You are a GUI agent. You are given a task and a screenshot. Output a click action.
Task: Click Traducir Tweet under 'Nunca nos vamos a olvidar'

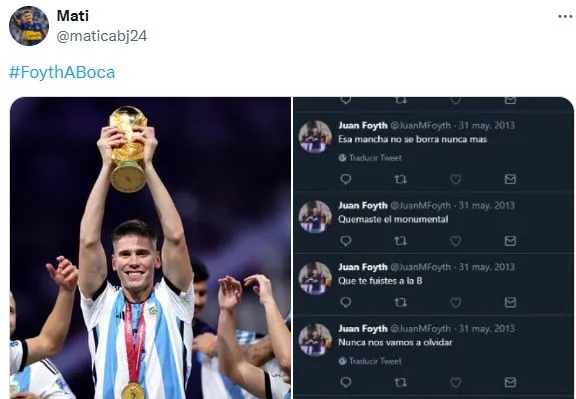click(x=370, y=361)
